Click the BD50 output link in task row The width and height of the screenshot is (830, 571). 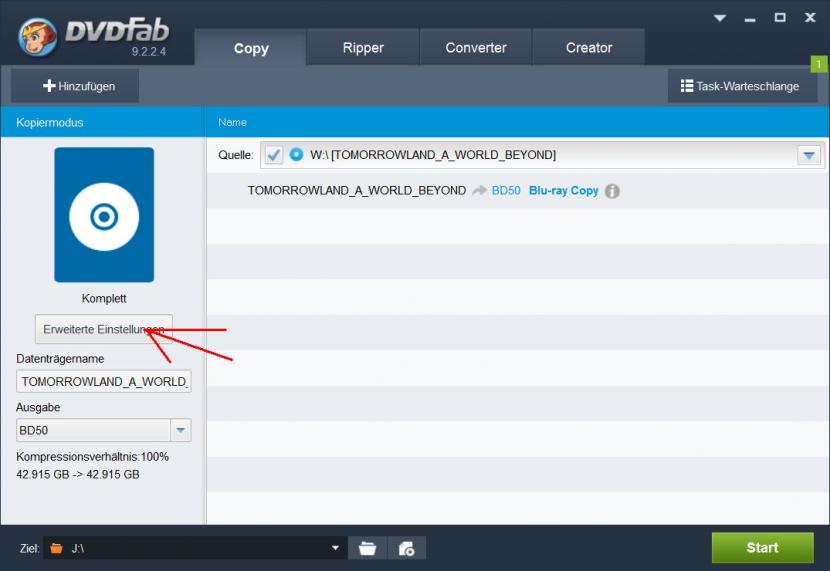pyautogui.click(x=506, y=191)
